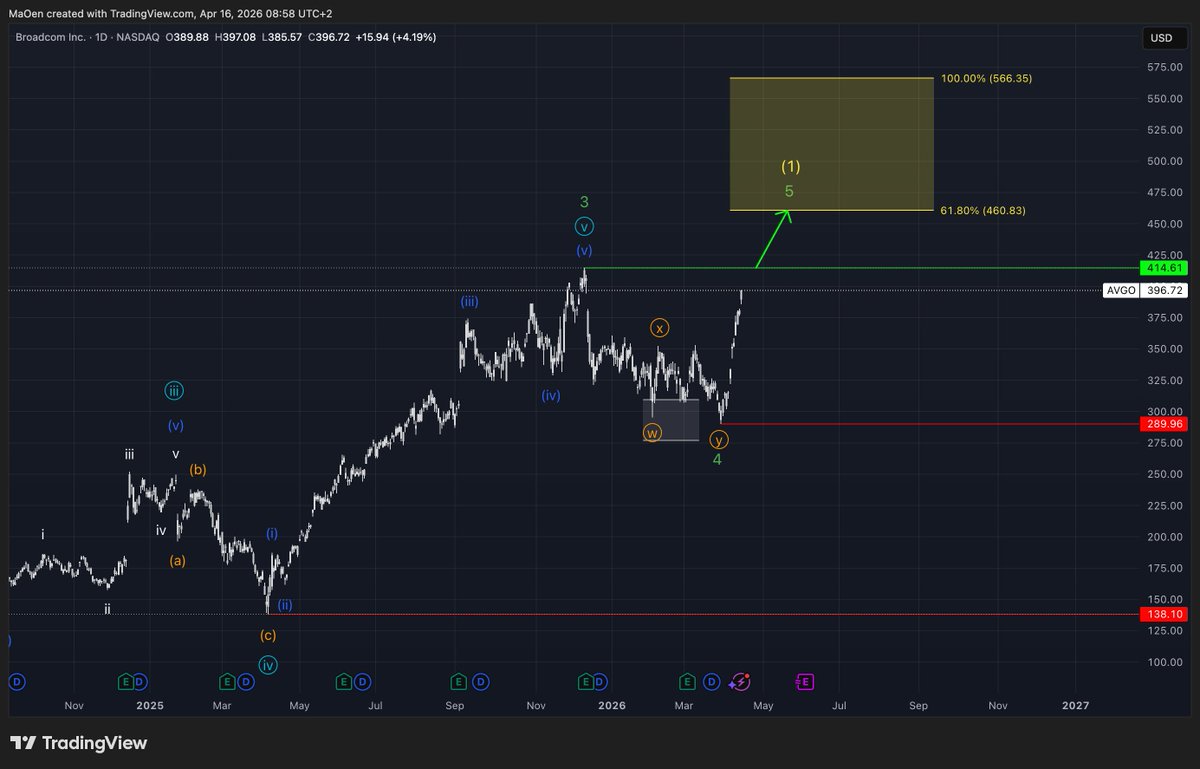Click the blue (iii) wave label
Screen dimensions: 1200x769
click(469, 301)
